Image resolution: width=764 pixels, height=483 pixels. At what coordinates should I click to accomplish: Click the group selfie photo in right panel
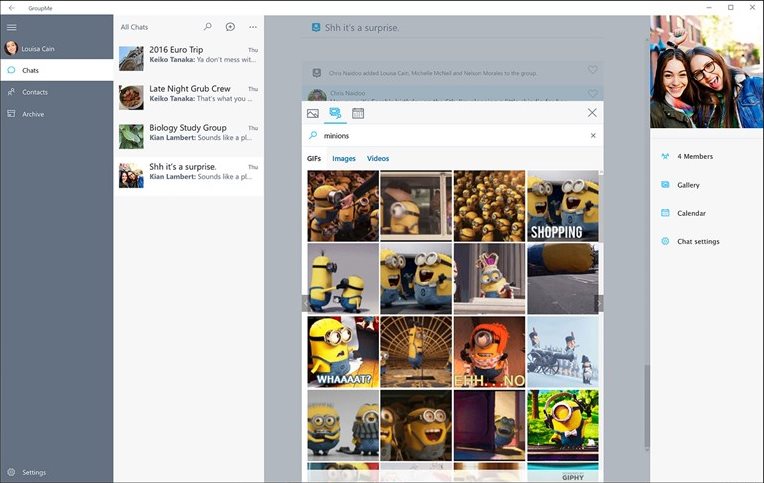[707, 72]
